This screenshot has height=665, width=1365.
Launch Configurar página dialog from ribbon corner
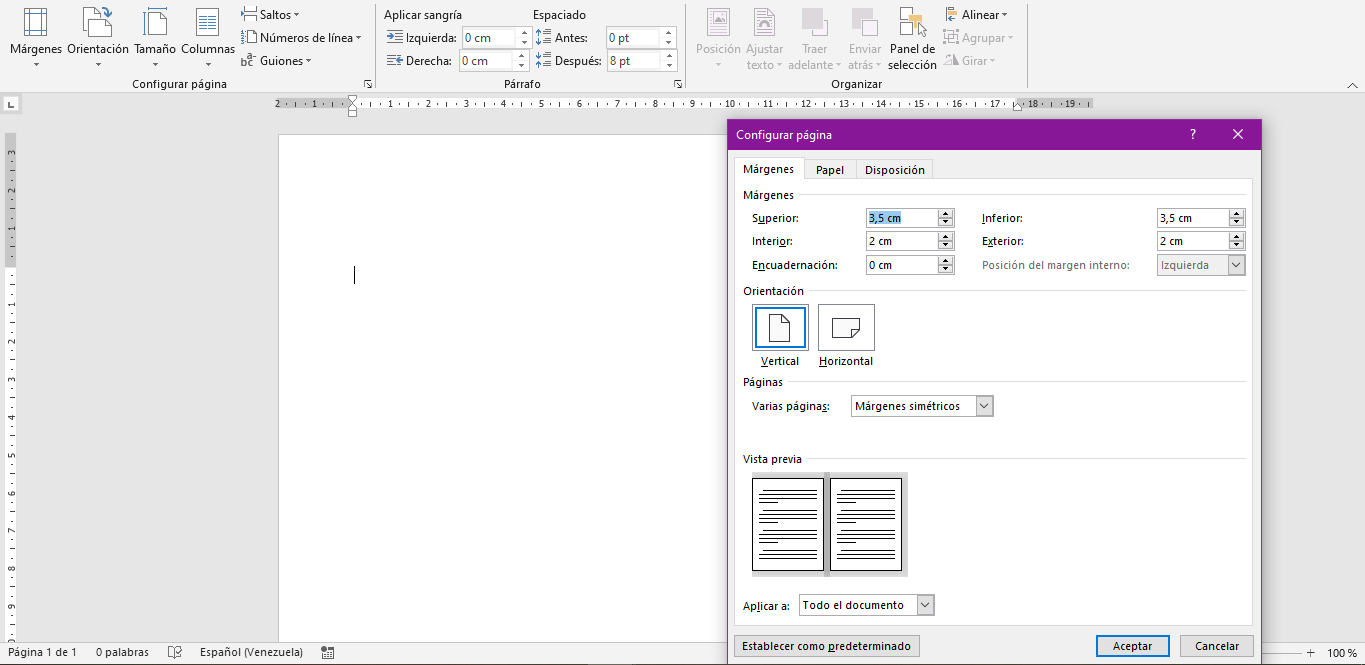pyautogui.click(x=368, y=85)
